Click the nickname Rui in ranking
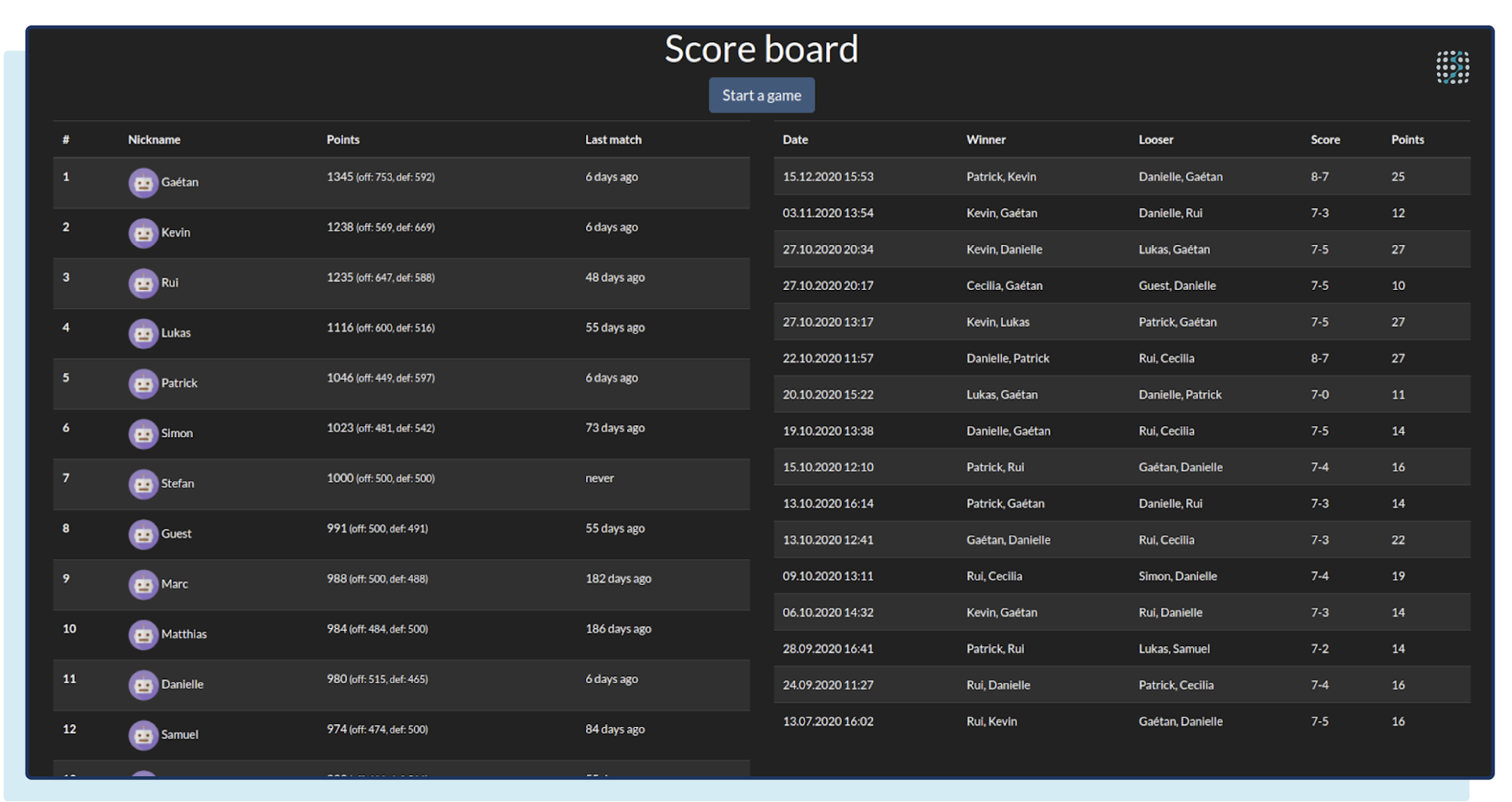 tap(169, 282)
